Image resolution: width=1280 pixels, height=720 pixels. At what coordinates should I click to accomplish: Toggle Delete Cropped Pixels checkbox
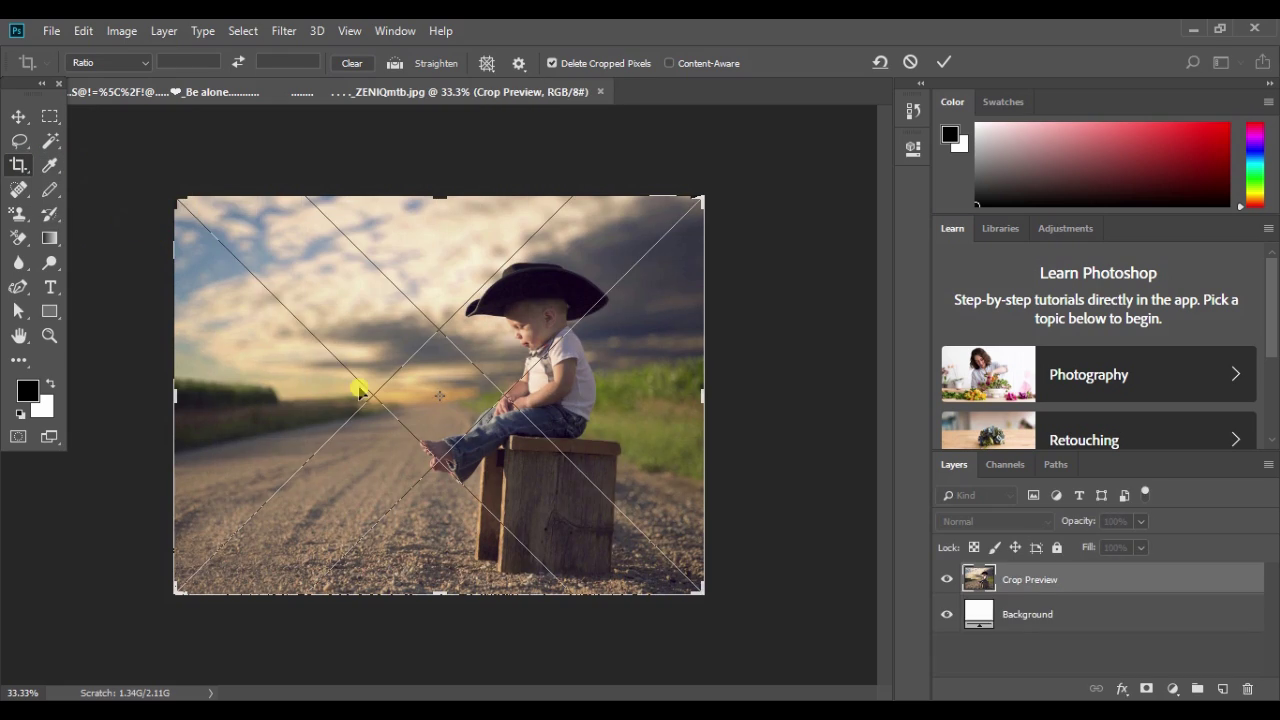pos(552,63)
